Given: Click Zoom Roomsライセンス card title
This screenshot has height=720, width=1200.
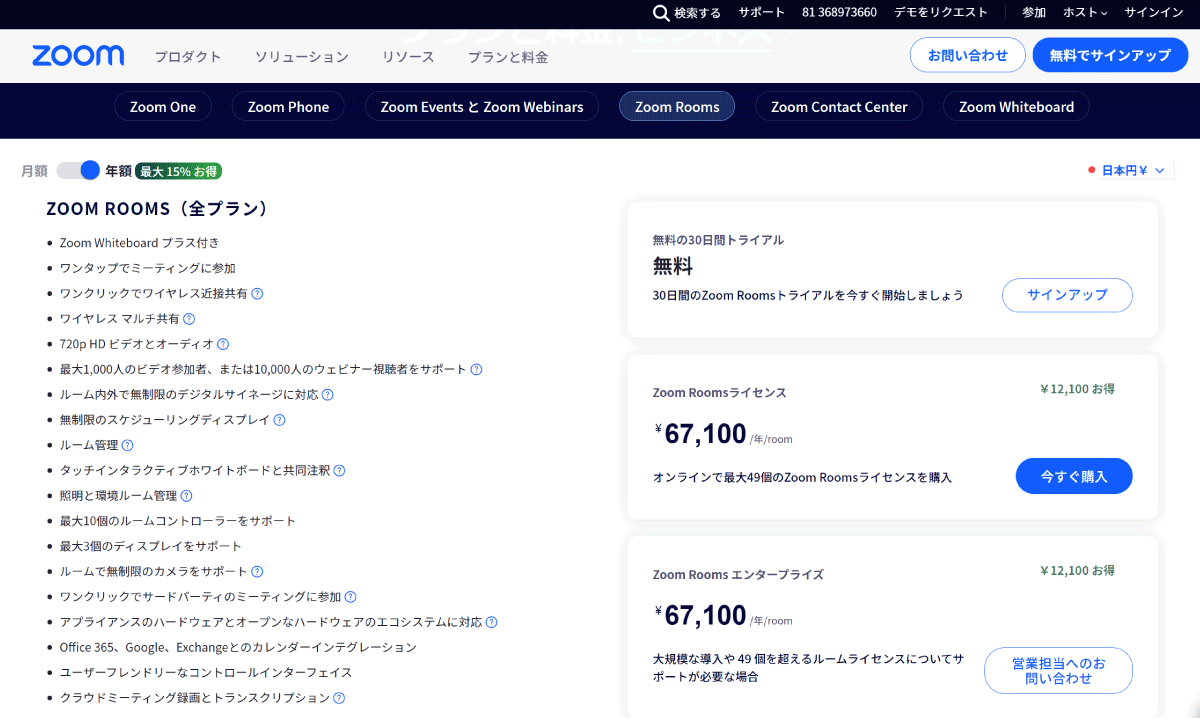Looking at the screenshot, I should (x=719, y=393).
